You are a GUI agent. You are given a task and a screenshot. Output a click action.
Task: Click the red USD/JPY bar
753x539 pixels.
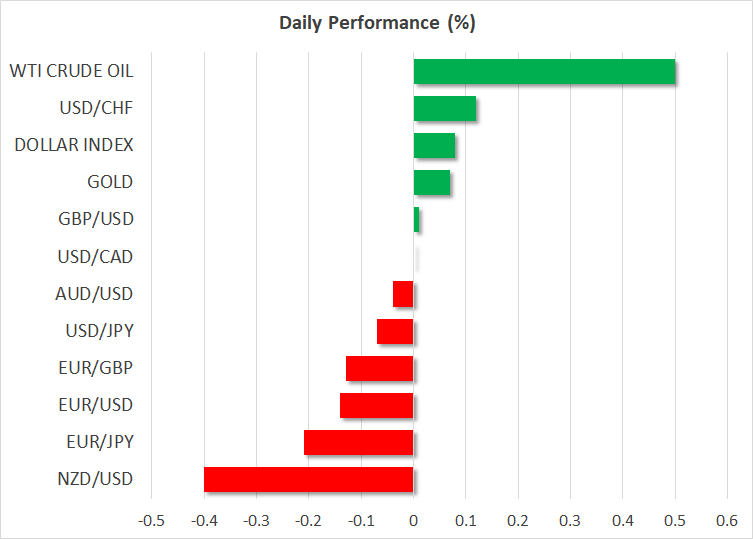click(395, 331)
